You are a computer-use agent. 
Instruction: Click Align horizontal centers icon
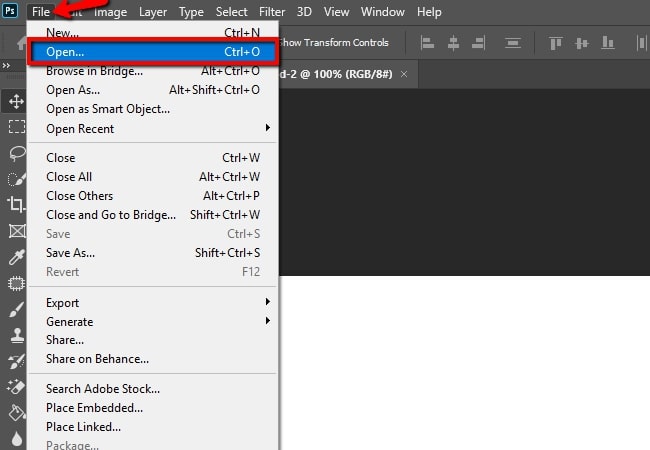pyautogui.click(x=453, y=43)
